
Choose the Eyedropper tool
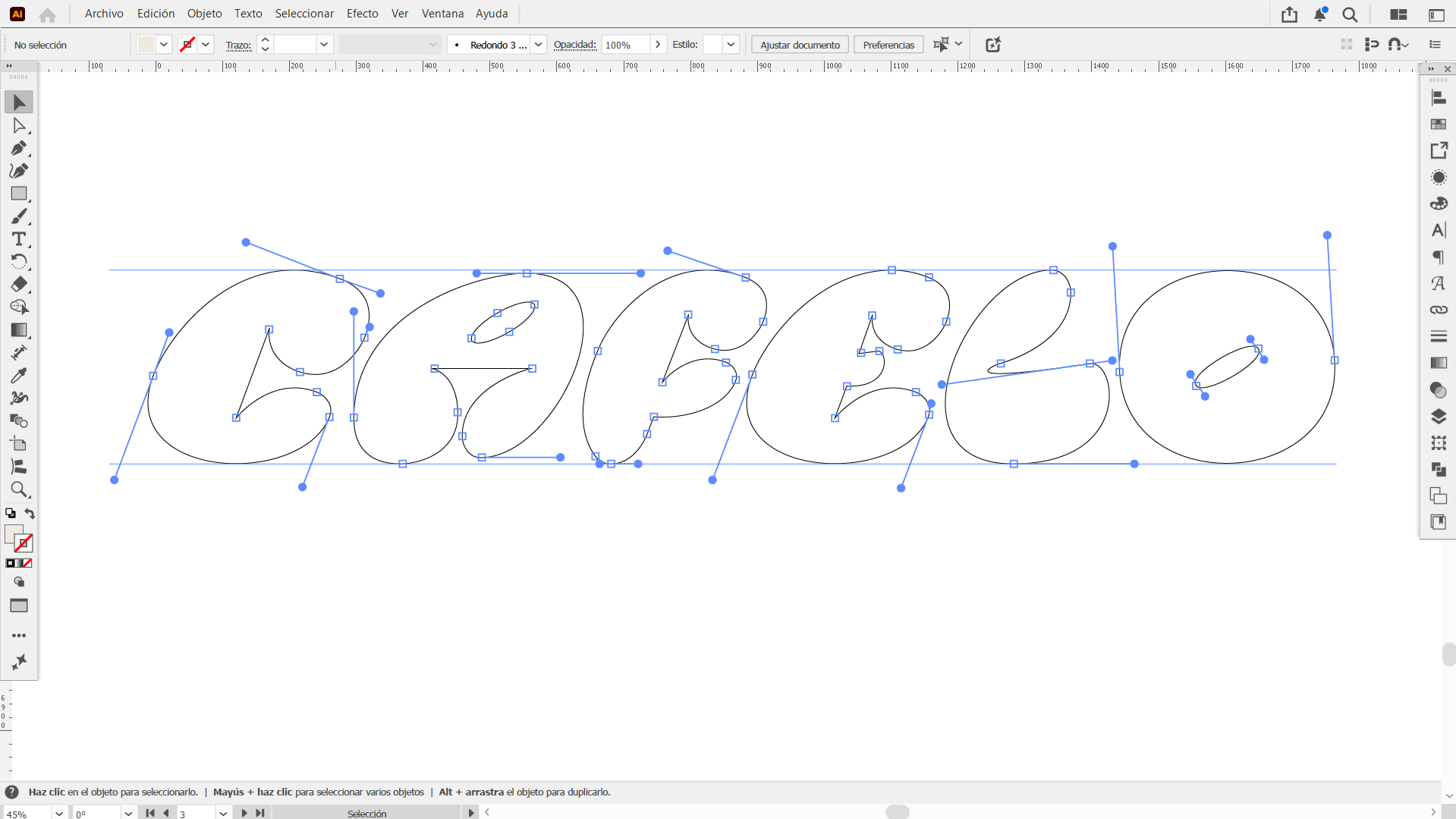click(19, 376)
